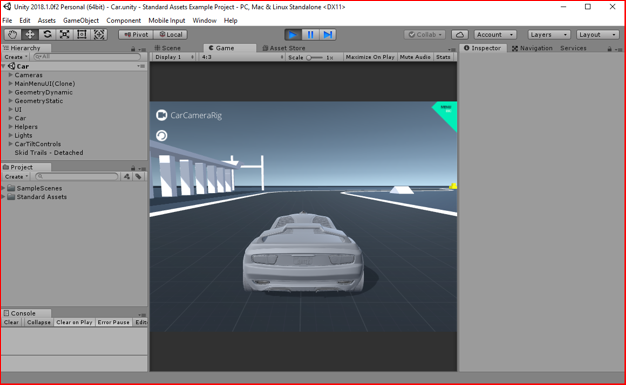This screenshot has height=385, width=626.
Task: Toggle Clear on Play
Action: click(x=74, y=322)
